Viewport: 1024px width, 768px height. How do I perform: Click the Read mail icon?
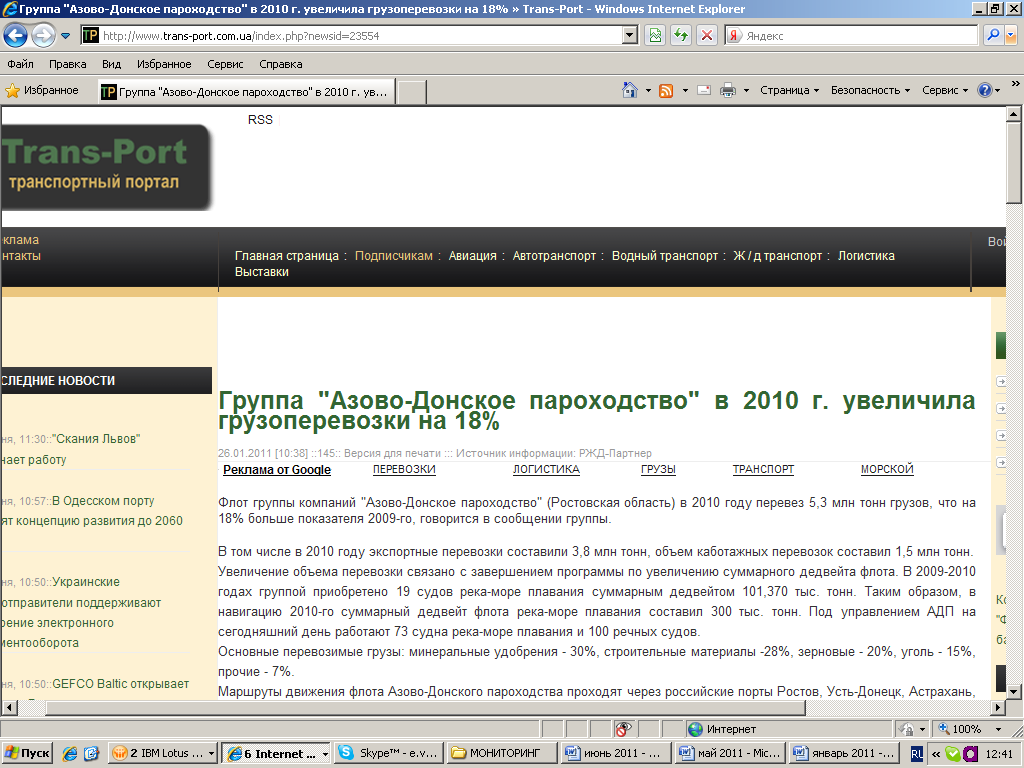click(x=704, y=91)
